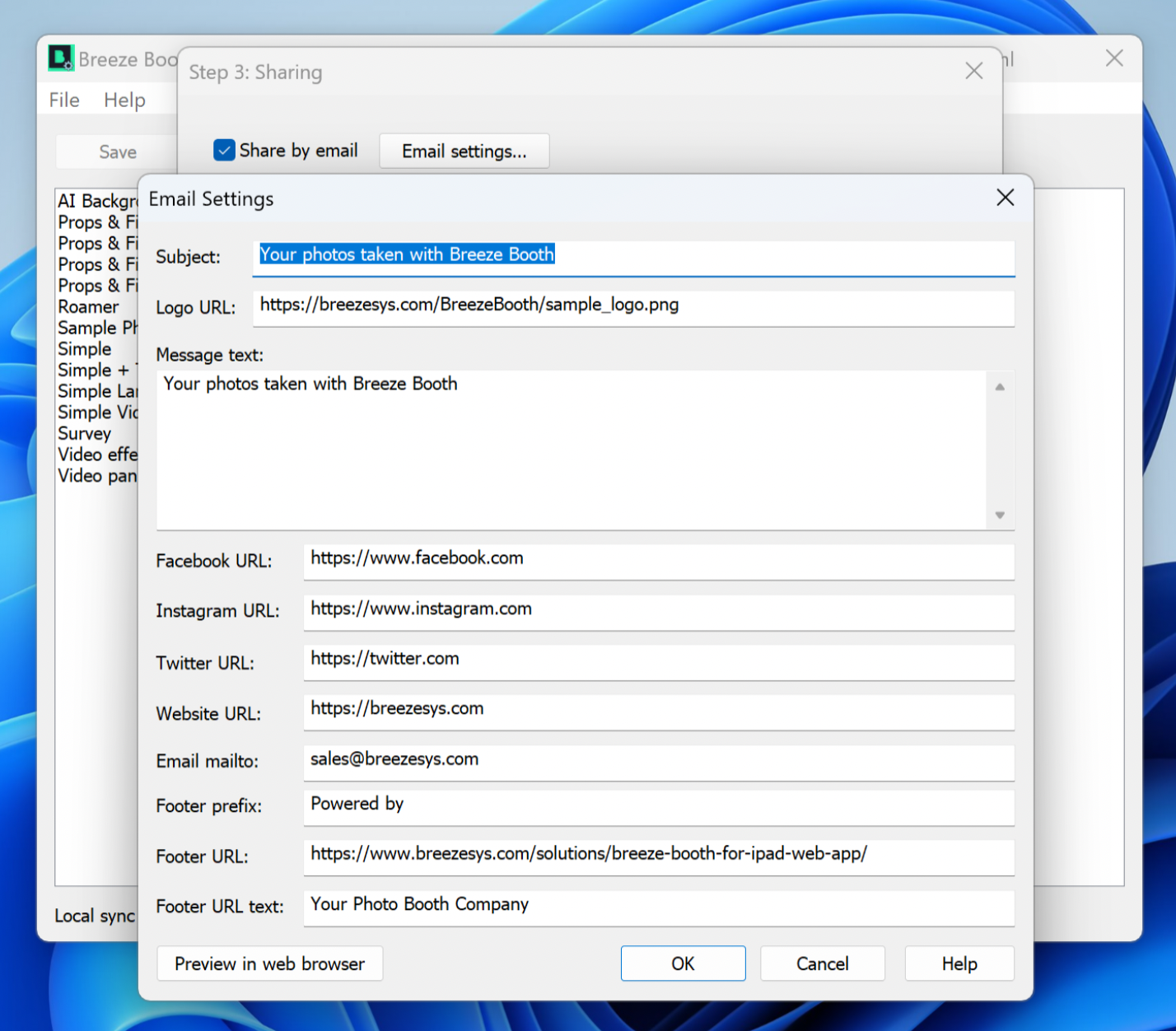Cancel the Email Settings dialog

click(822, 964)
